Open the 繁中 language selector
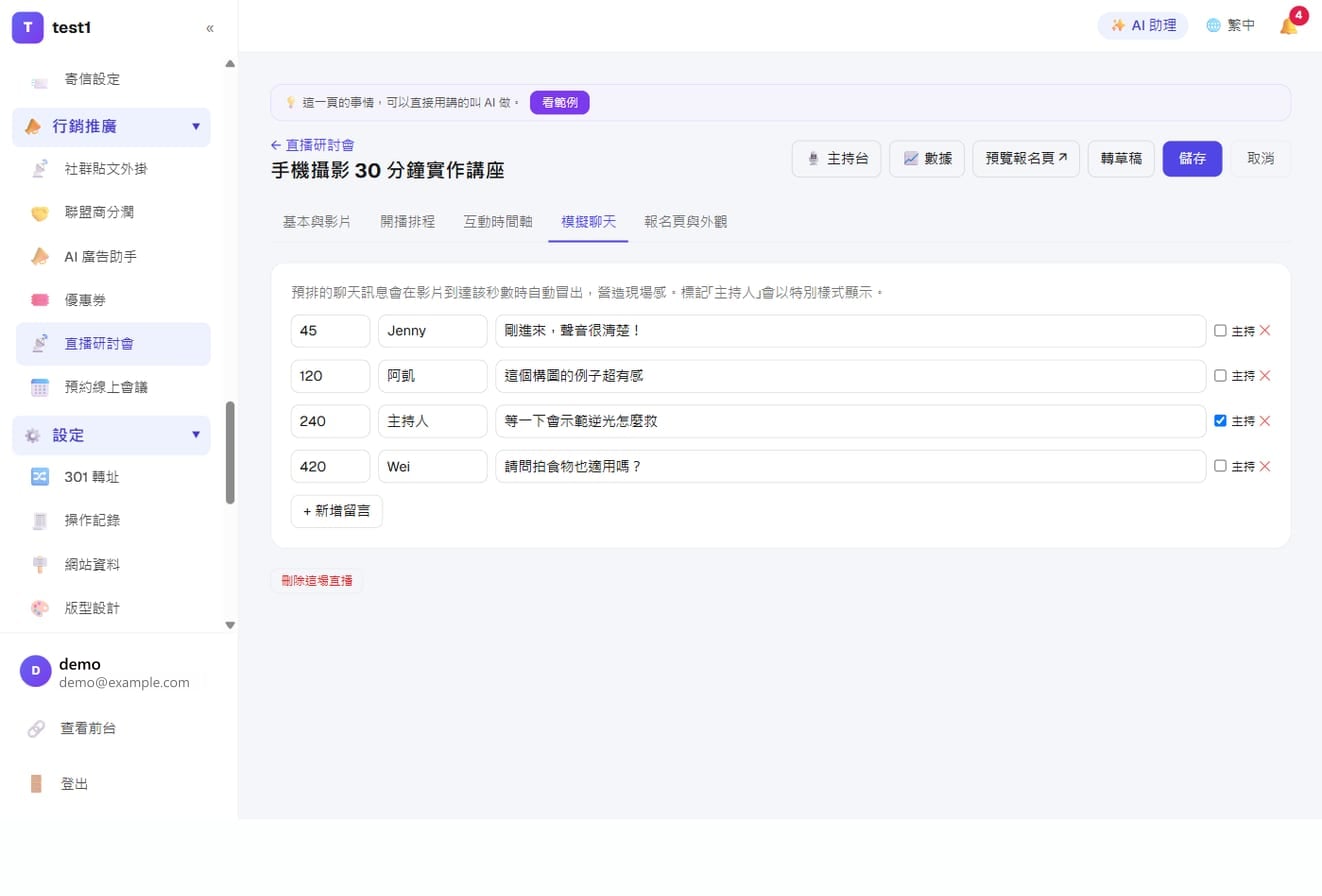 point(1230,26)
